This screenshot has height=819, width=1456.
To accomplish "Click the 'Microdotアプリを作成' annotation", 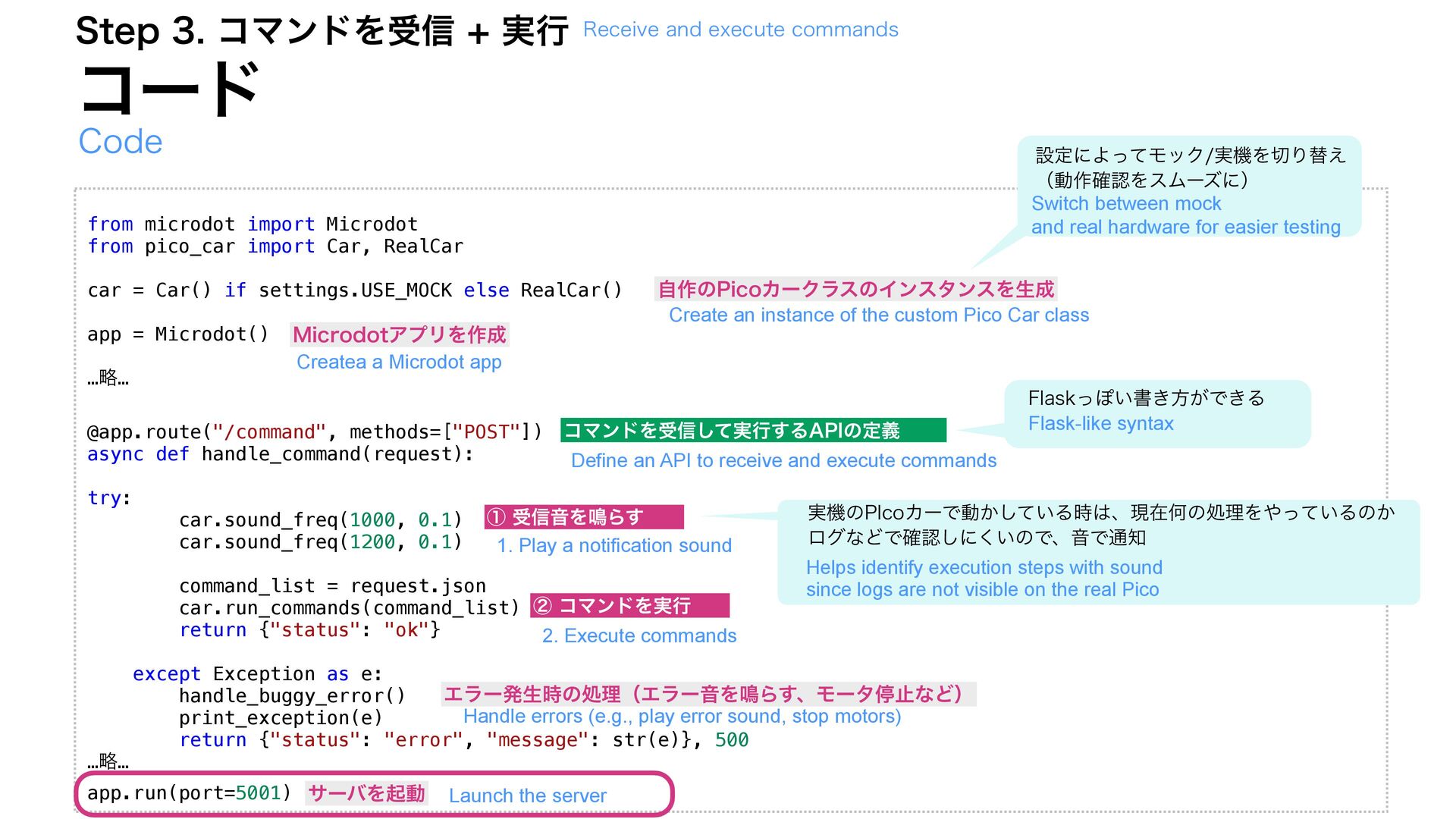I will point(399,334).
